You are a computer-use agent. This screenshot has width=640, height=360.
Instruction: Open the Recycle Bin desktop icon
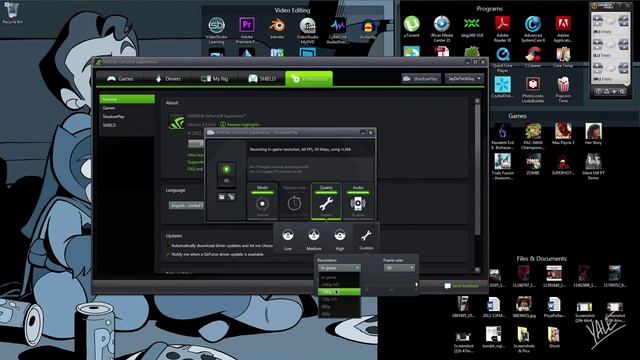[x=11, y=13]
